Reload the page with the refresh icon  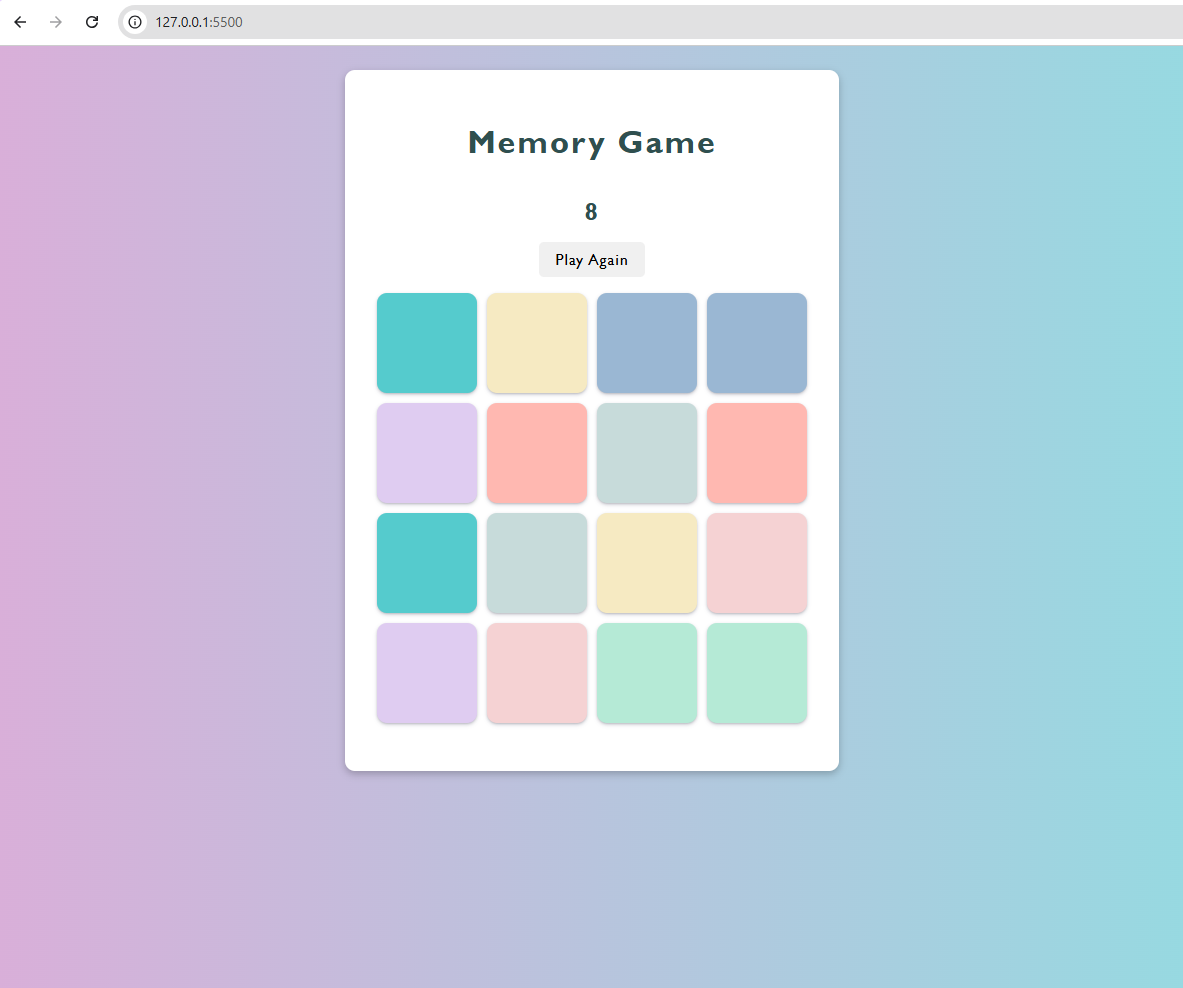click(92, 22)
